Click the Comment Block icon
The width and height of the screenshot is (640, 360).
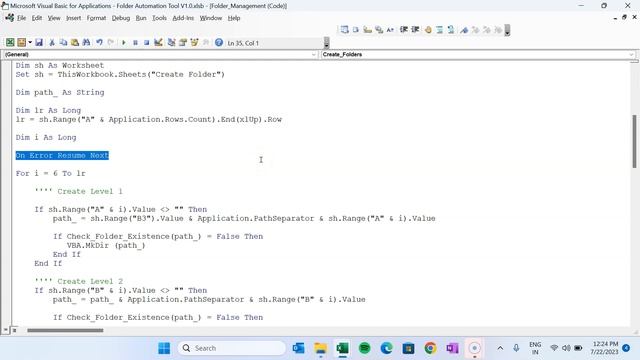tap(440, 30)
